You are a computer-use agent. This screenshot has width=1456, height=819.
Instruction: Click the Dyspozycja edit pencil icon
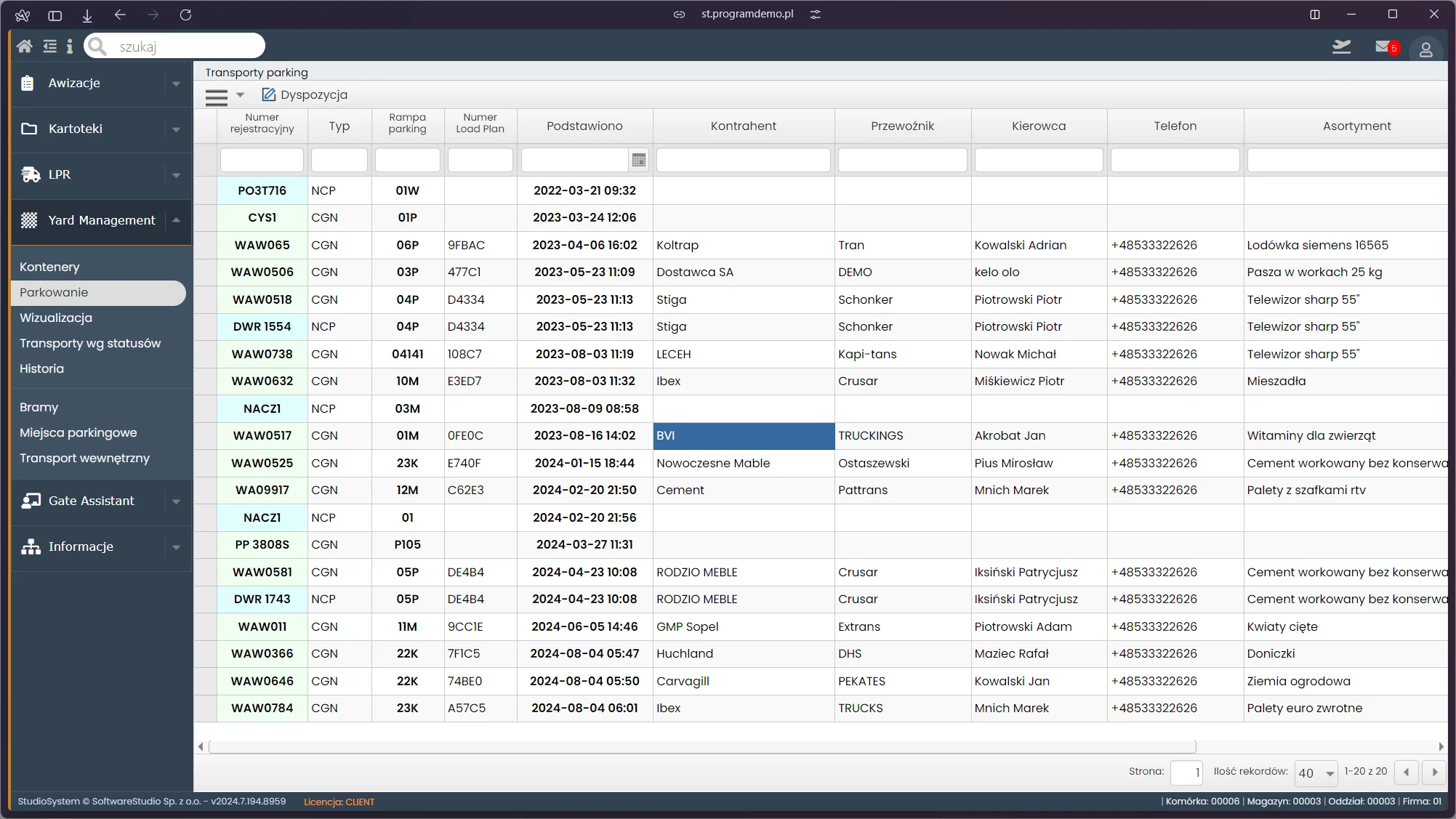269,94
